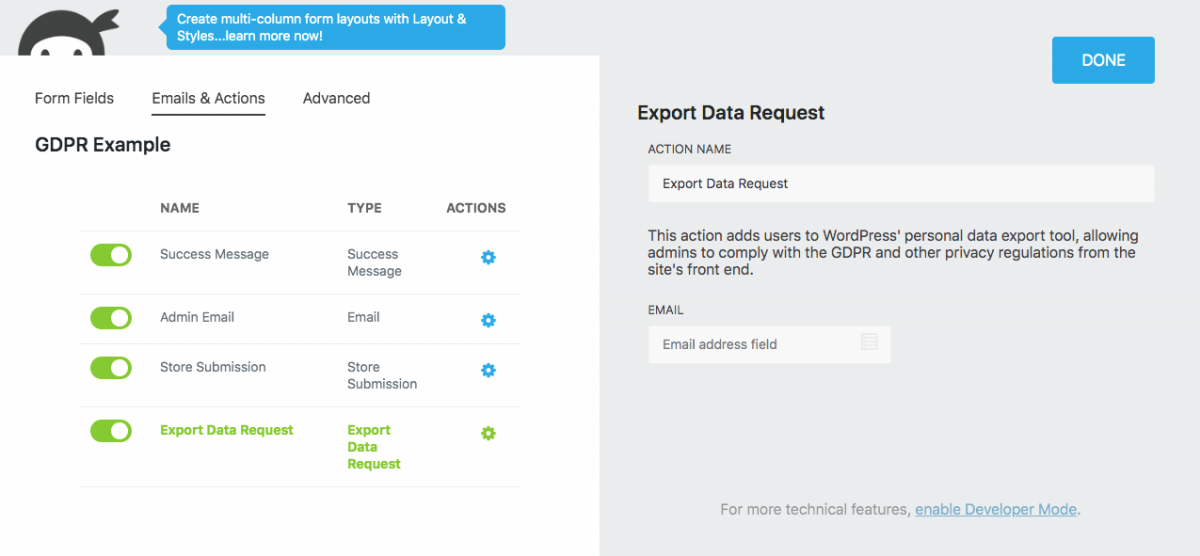Click the Email type cell
1200x556 pixels.
pyautogui.click(x=364, y=317)
